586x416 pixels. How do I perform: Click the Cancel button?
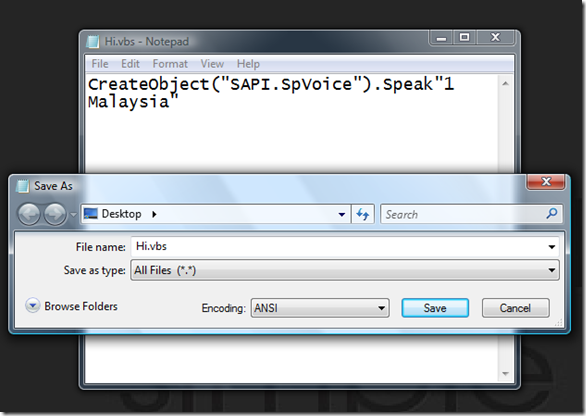tap(515, 308)
